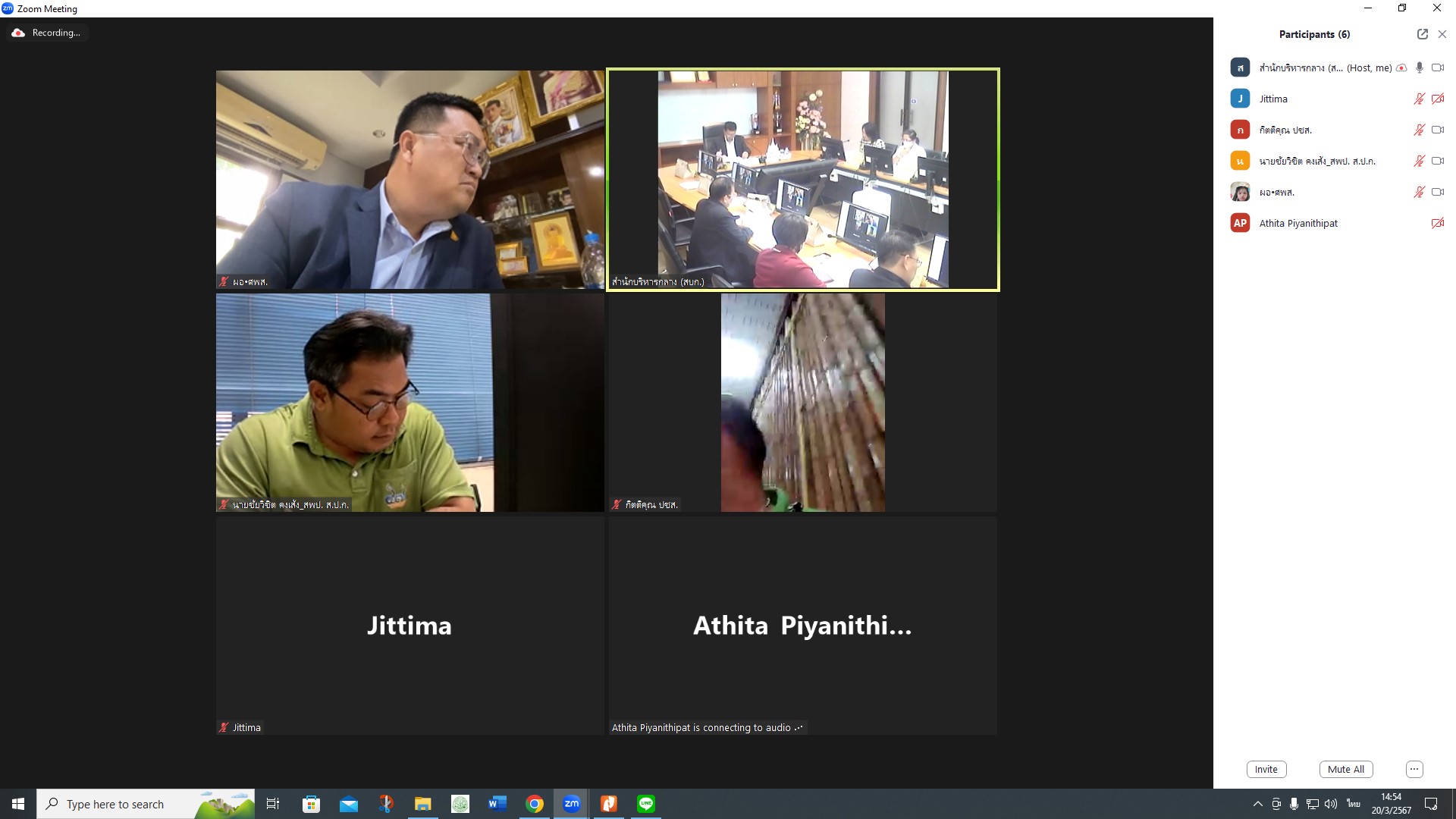
Task: Select นายชัยวิชิต video tile
Action: pos(409,402)
